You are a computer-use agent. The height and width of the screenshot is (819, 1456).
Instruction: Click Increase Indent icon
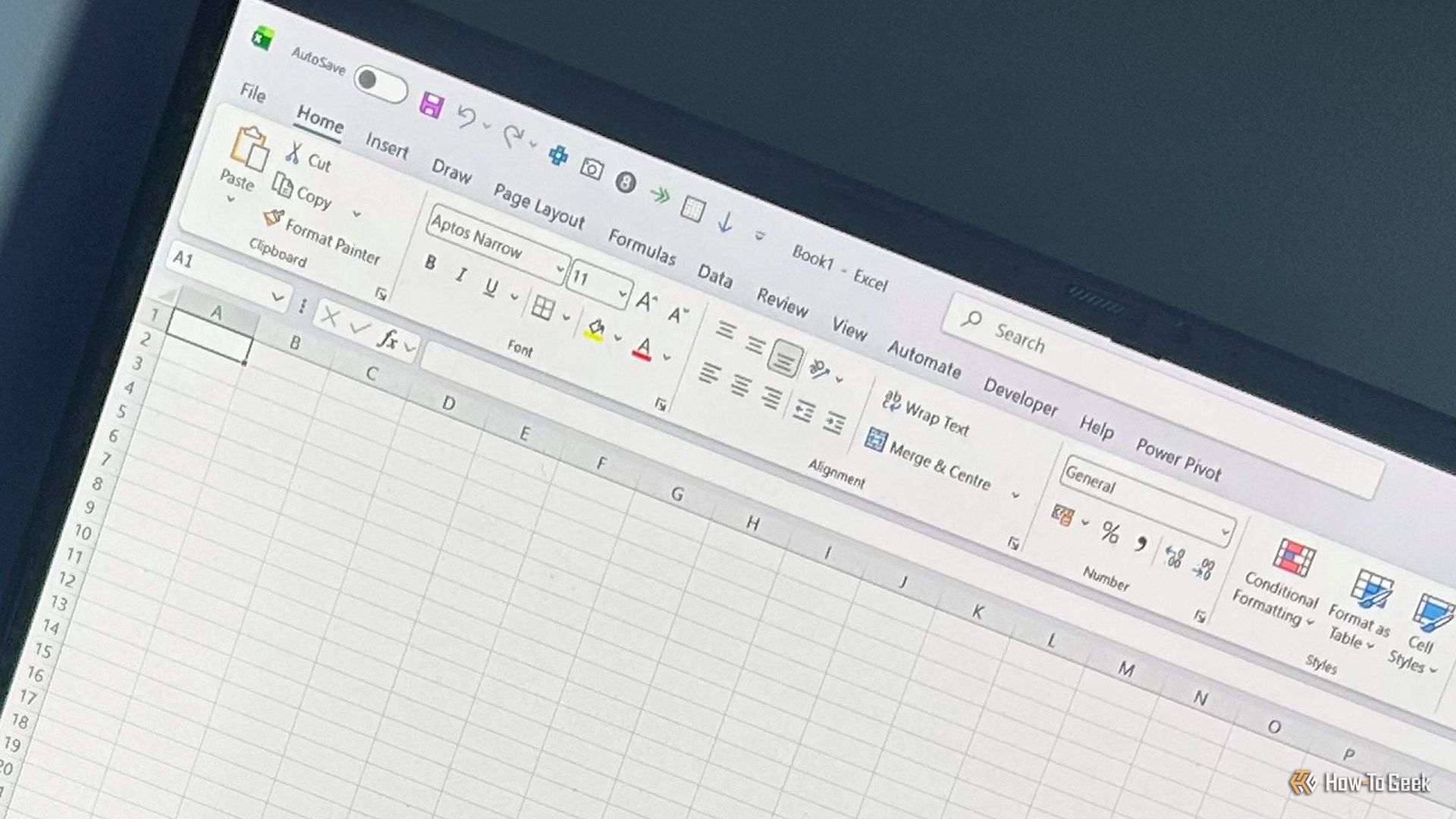pyautogui.click(x=834, y=423)
